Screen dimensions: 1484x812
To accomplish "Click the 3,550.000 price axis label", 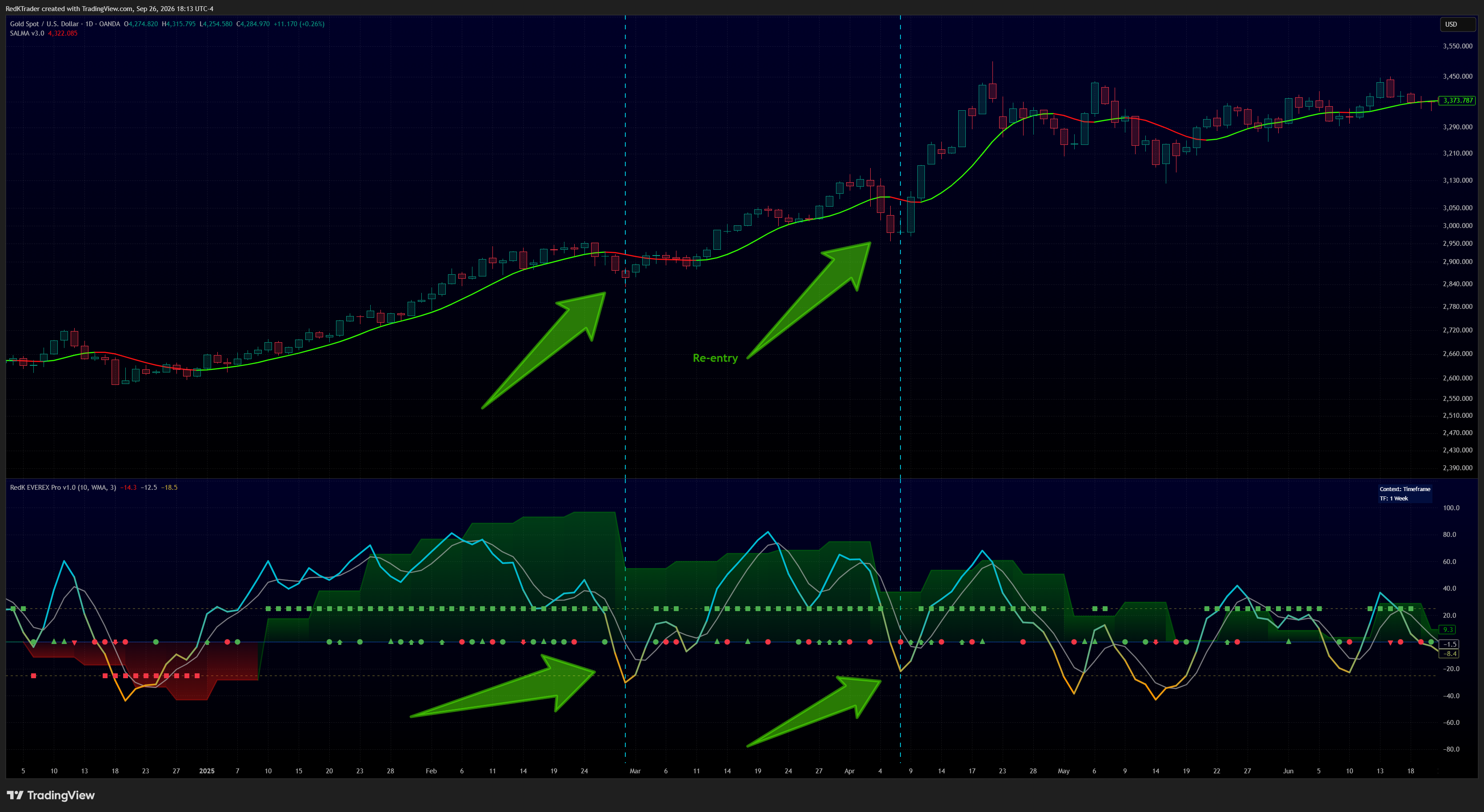I will (x=1457, y=46).
